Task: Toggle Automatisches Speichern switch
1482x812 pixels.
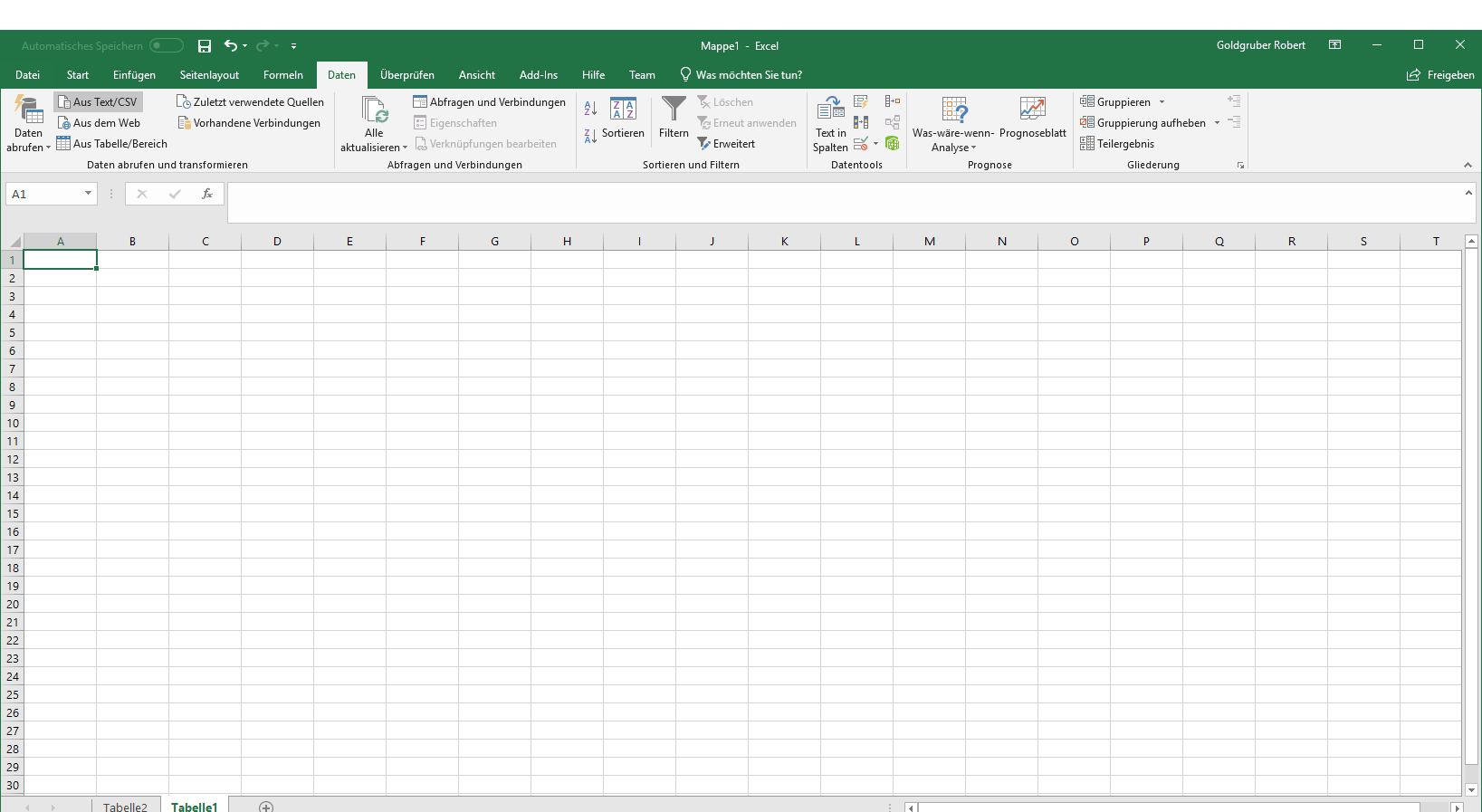Action: tap(166, 46)
